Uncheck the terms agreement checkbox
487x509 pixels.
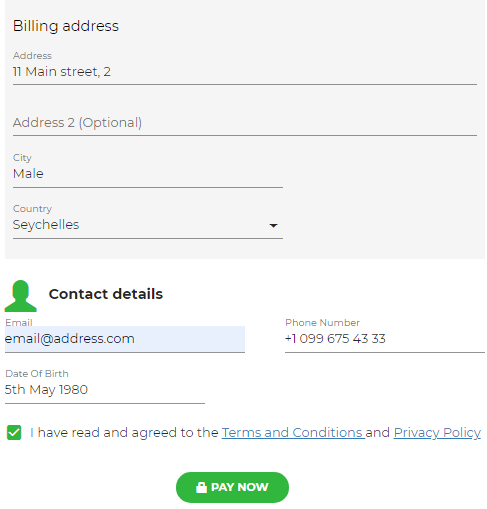click(x=14, y=432)
